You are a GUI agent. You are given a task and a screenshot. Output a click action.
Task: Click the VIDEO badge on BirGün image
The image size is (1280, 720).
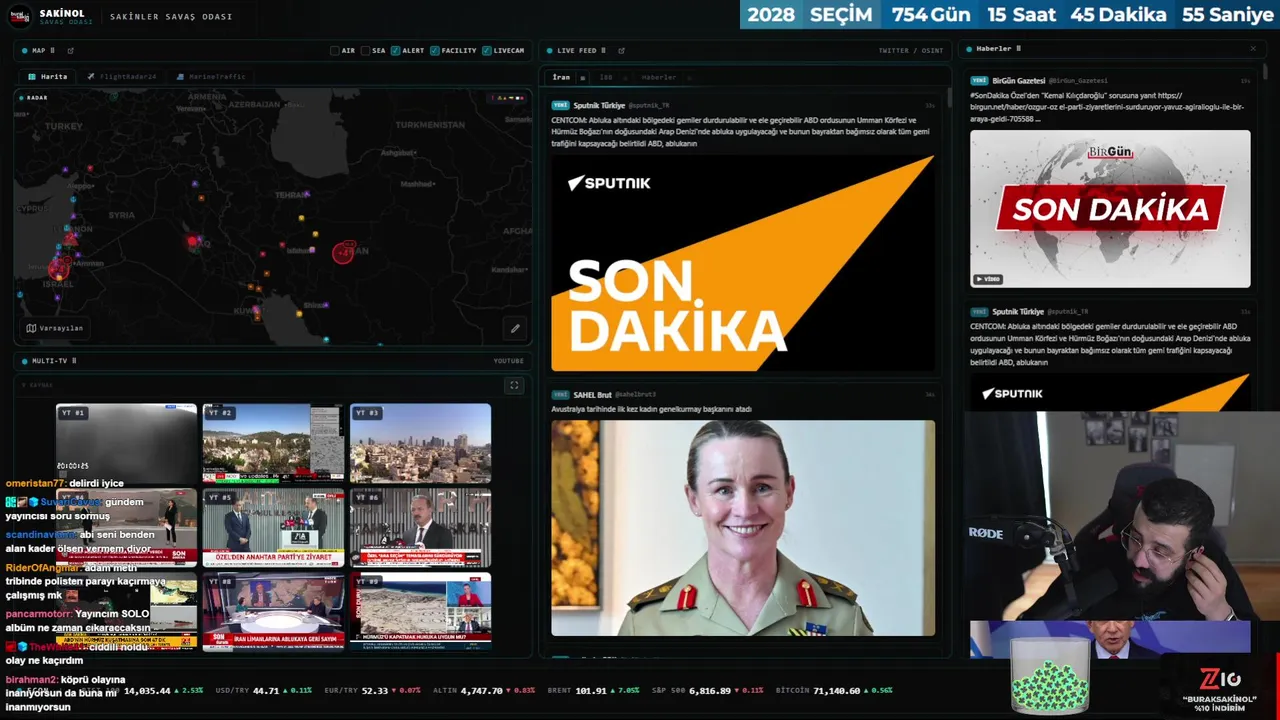[987, 279]
